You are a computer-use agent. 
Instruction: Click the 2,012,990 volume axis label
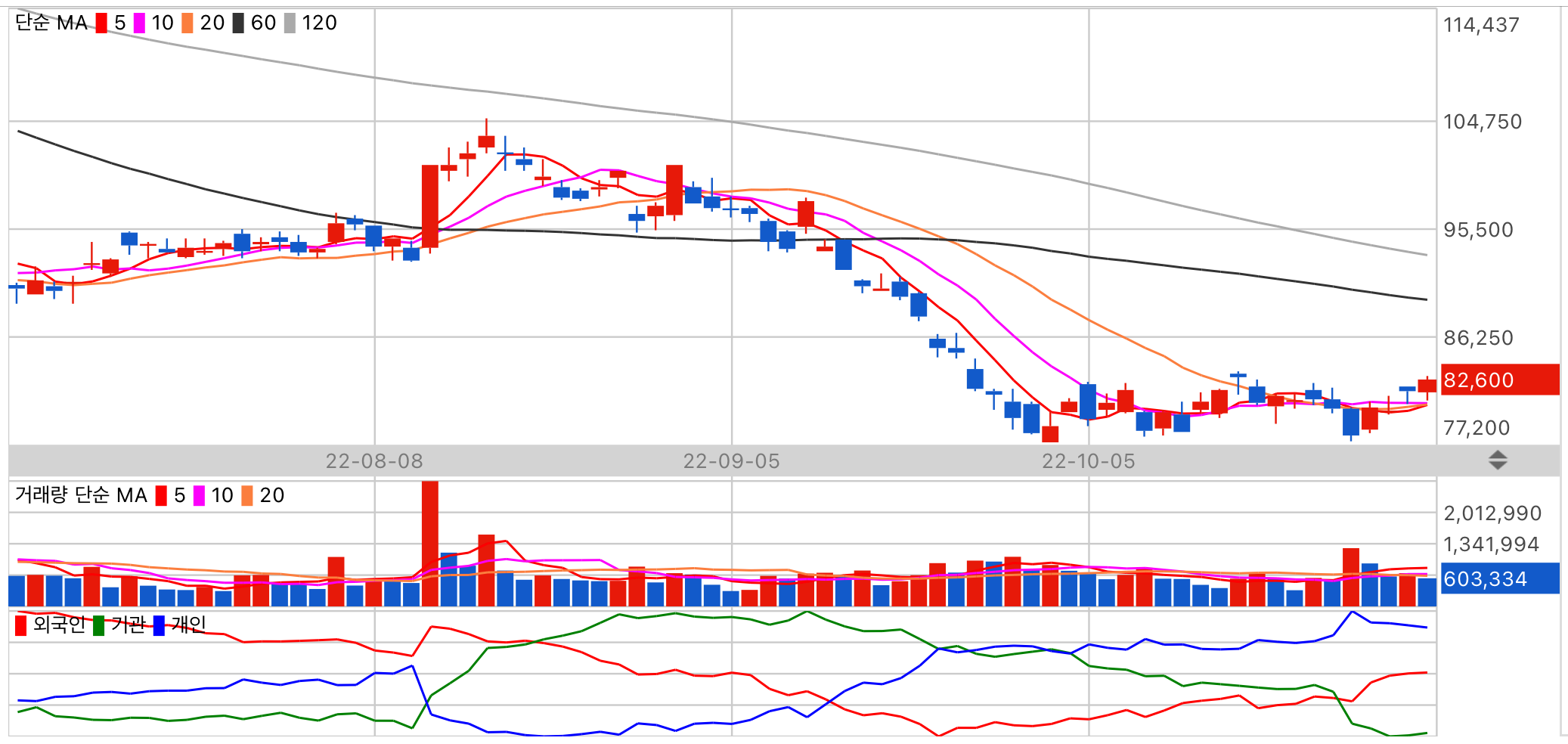(x=1492, y=513)
